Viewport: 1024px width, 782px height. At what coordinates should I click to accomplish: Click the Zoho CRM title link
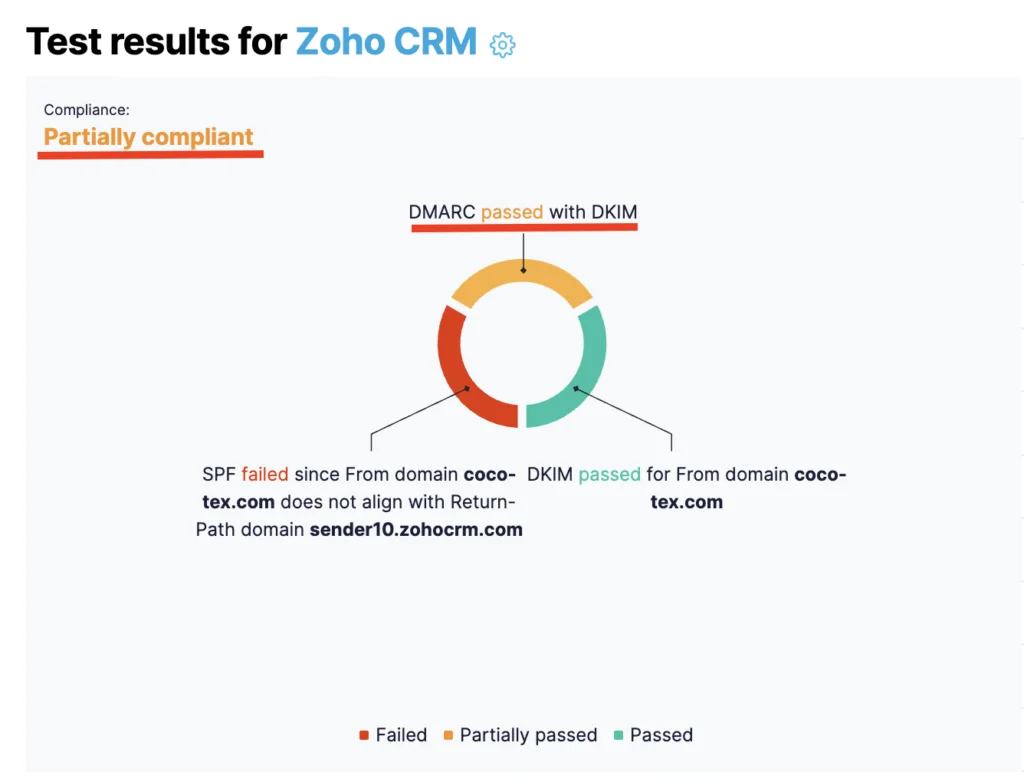click(x=386, y=42)
